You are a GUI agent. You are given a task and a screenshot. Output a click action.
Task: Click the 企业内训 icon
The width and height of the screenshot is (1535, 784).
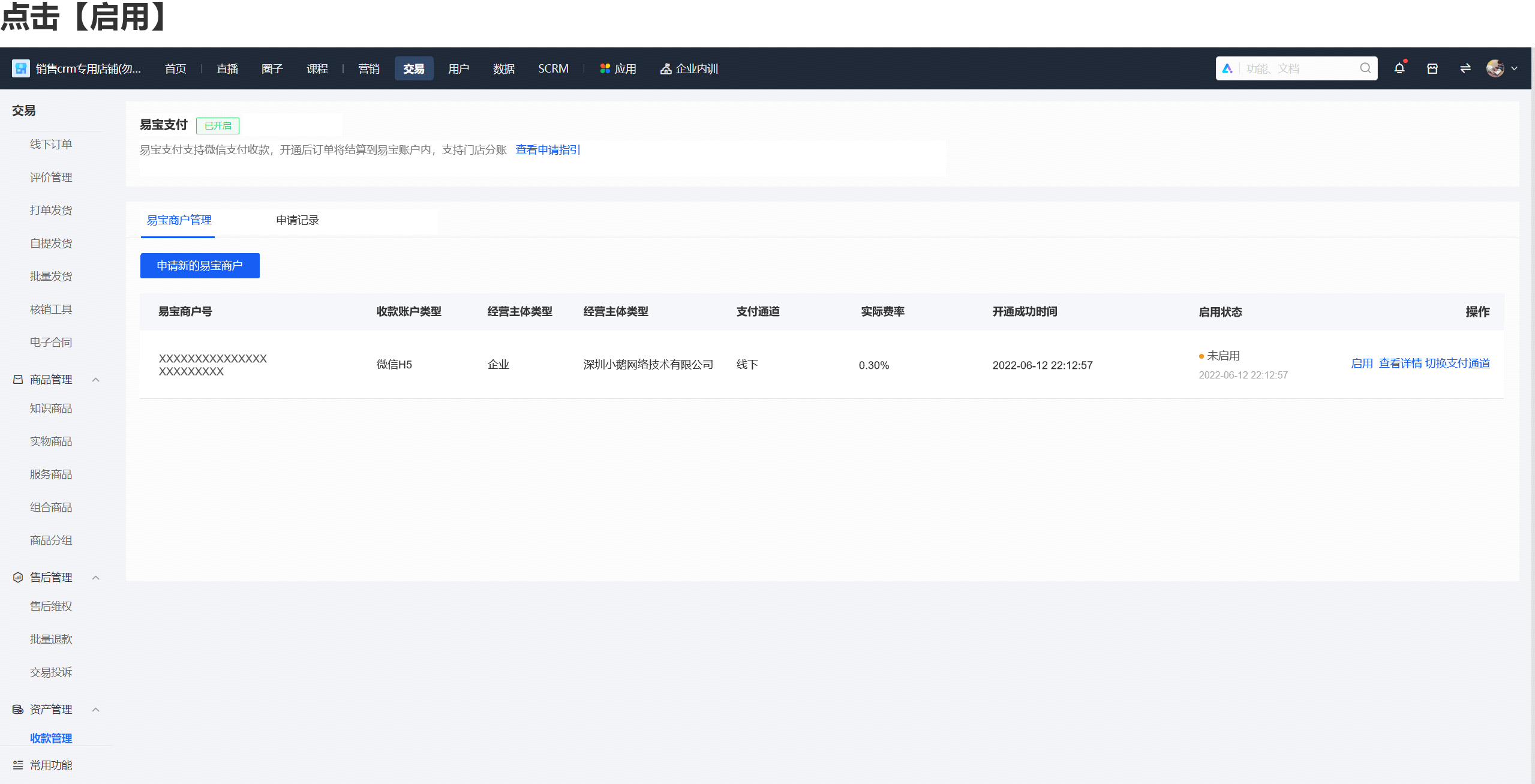pyautogui.click(x=665, y=69)
